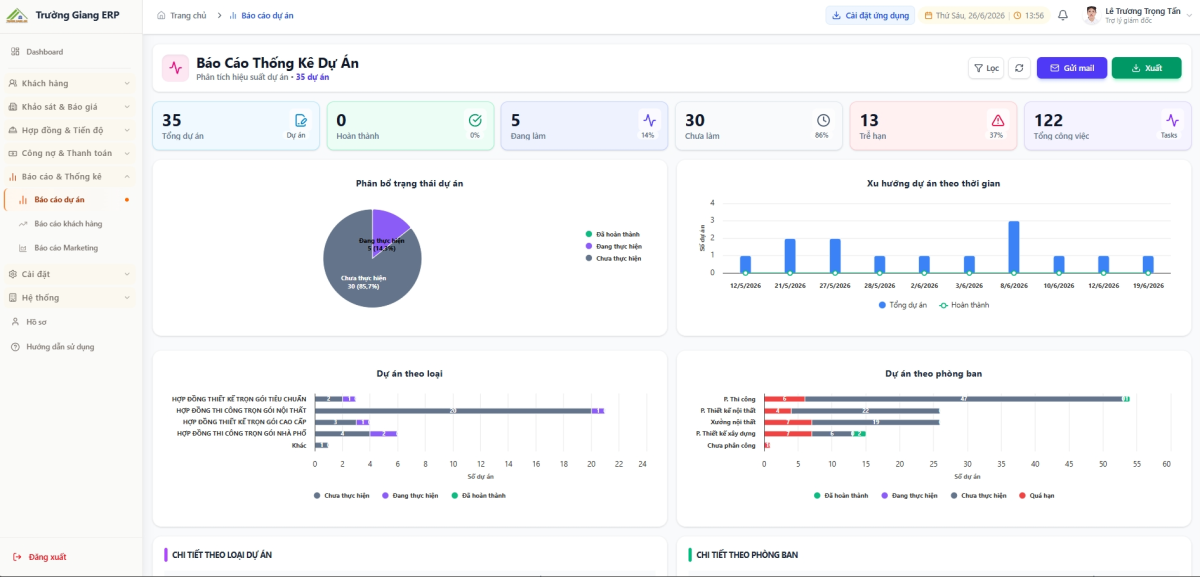The height and width of the screenshot is (577, 1200).
Task: Collapse the Báo cáo & Thống kê chevron
Action: pos(126,176)
